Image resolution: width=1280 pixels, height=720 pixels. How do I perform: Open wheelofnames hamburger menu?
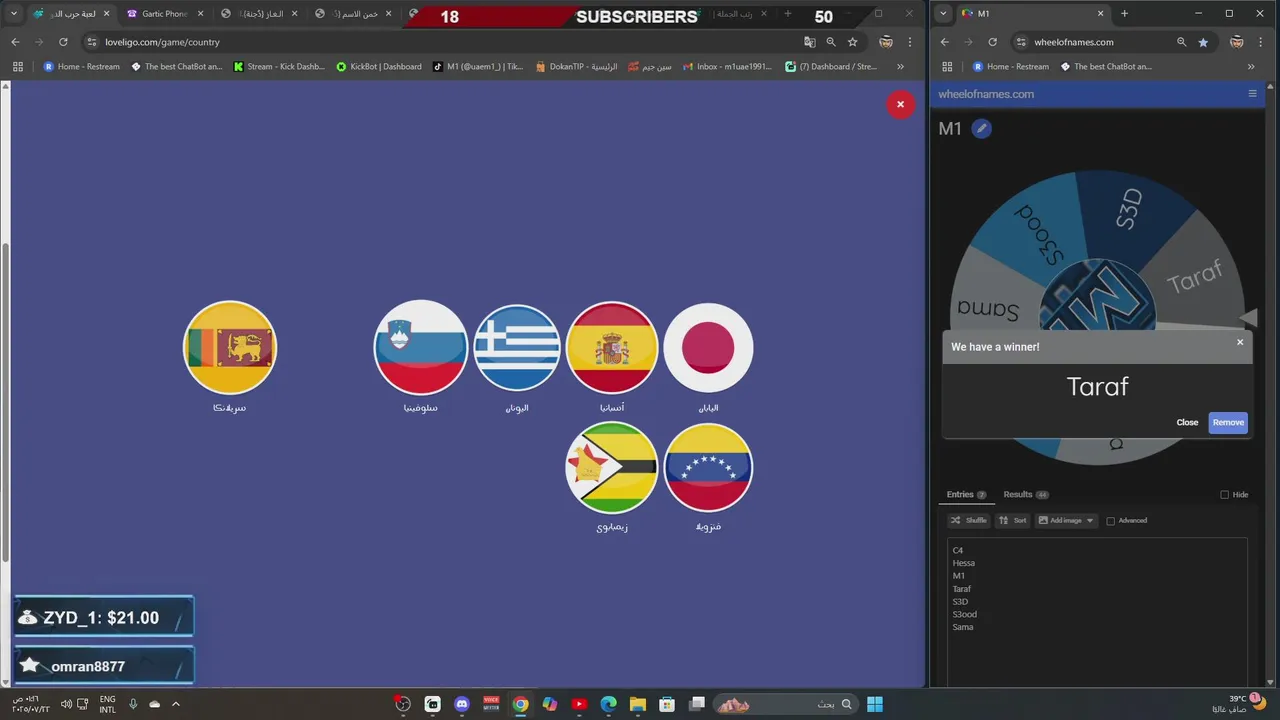pos(1252,94)
